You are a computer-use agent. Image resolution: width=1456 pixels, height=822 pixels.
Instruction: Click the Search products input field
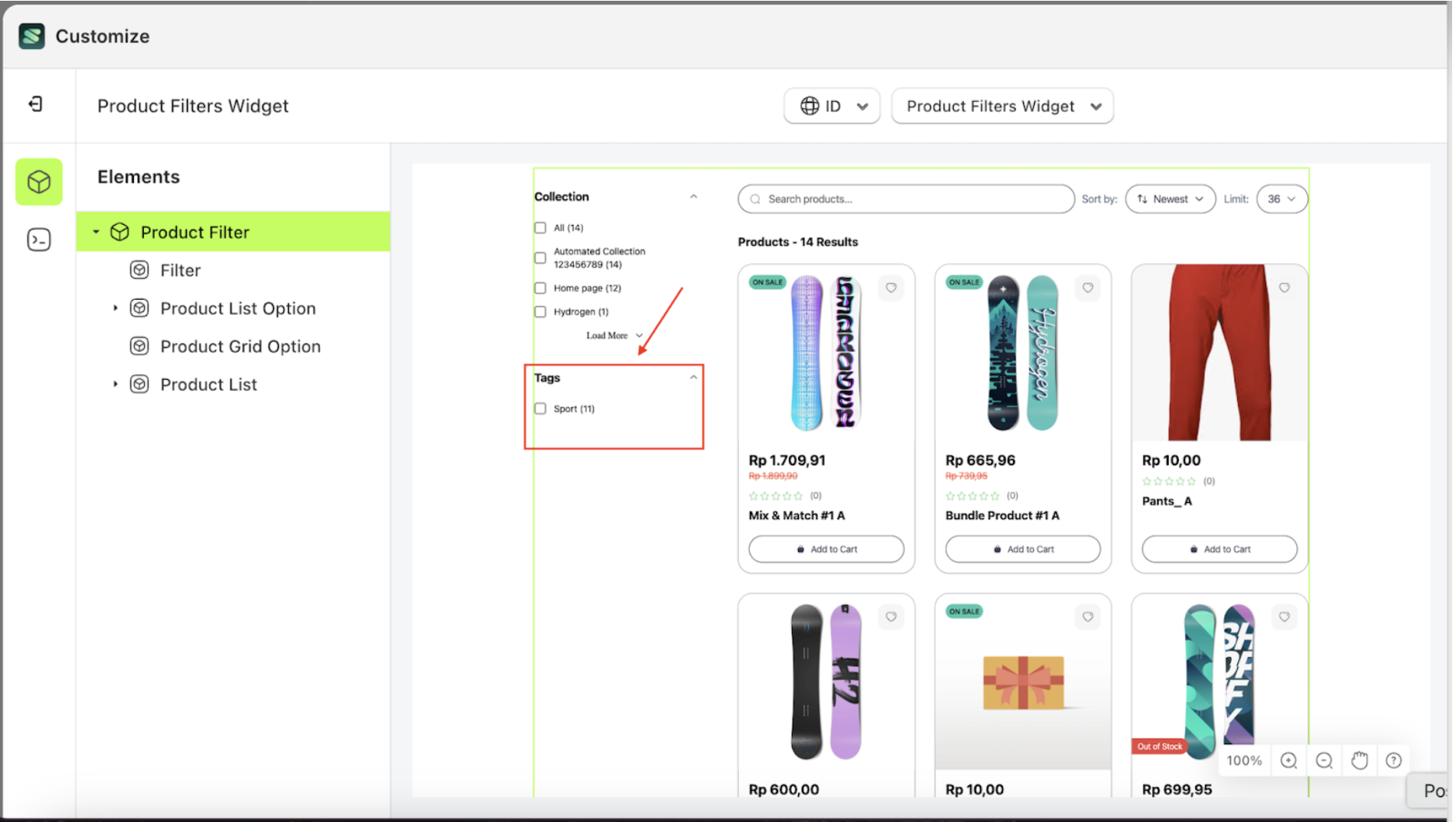click(x=906, y=199)
